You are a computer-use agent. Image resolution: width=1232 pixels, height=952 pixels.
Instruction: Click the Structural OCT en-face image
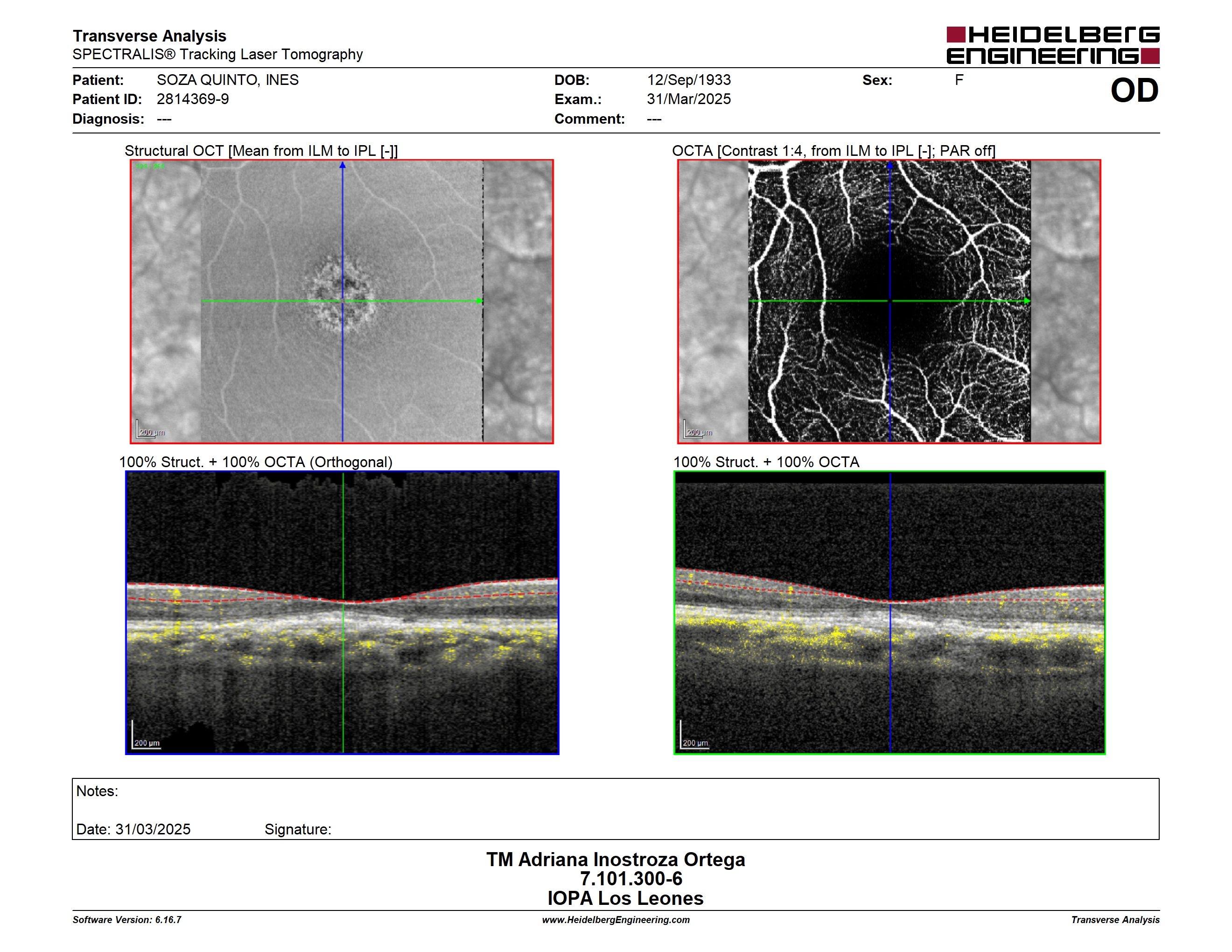coord(342,301)
